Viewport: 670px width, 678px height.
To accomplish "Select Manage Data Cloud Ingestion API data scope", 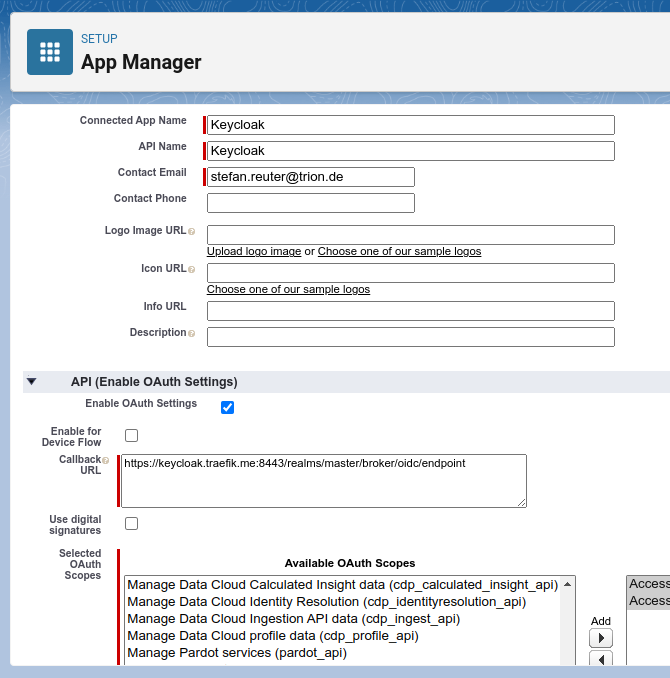I will 343,619.
